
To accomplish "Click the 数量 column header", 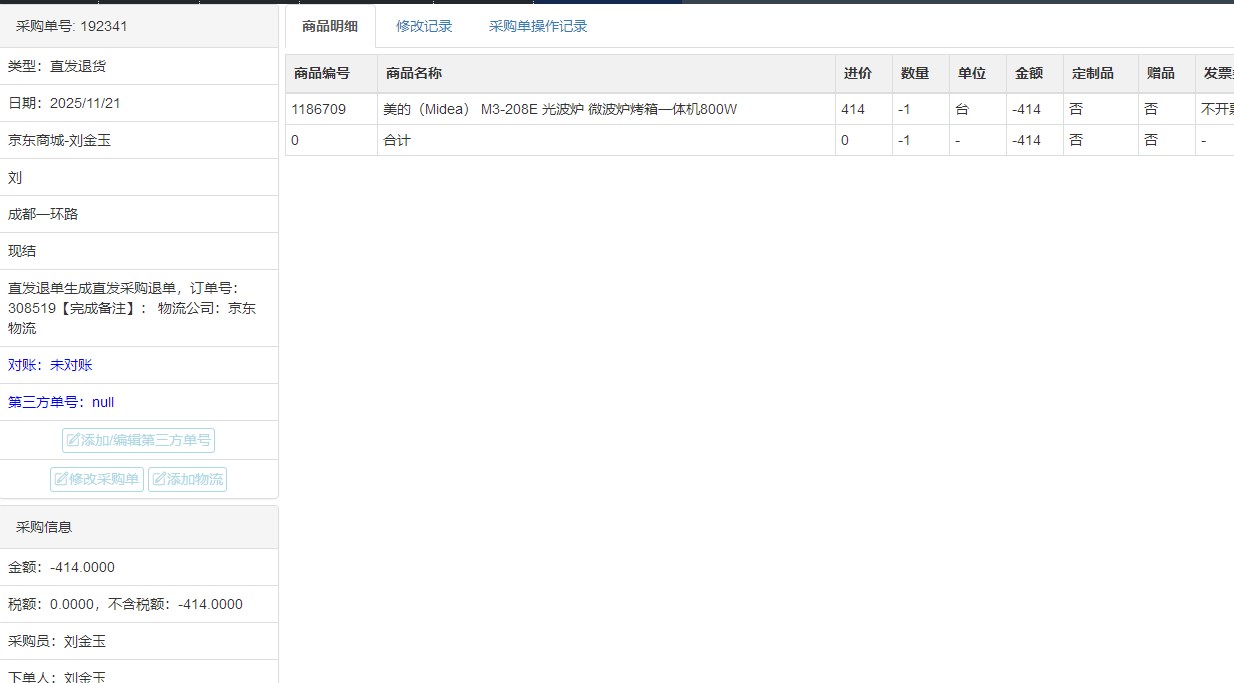I will coord(915,73).
